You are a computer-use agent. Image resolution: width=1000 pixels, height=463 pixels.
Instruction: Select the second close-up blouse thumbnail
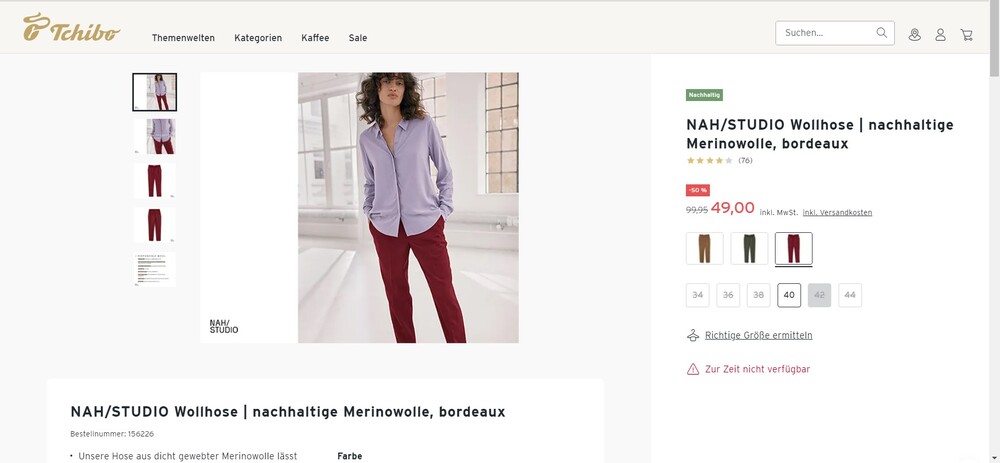click(154, 136)
